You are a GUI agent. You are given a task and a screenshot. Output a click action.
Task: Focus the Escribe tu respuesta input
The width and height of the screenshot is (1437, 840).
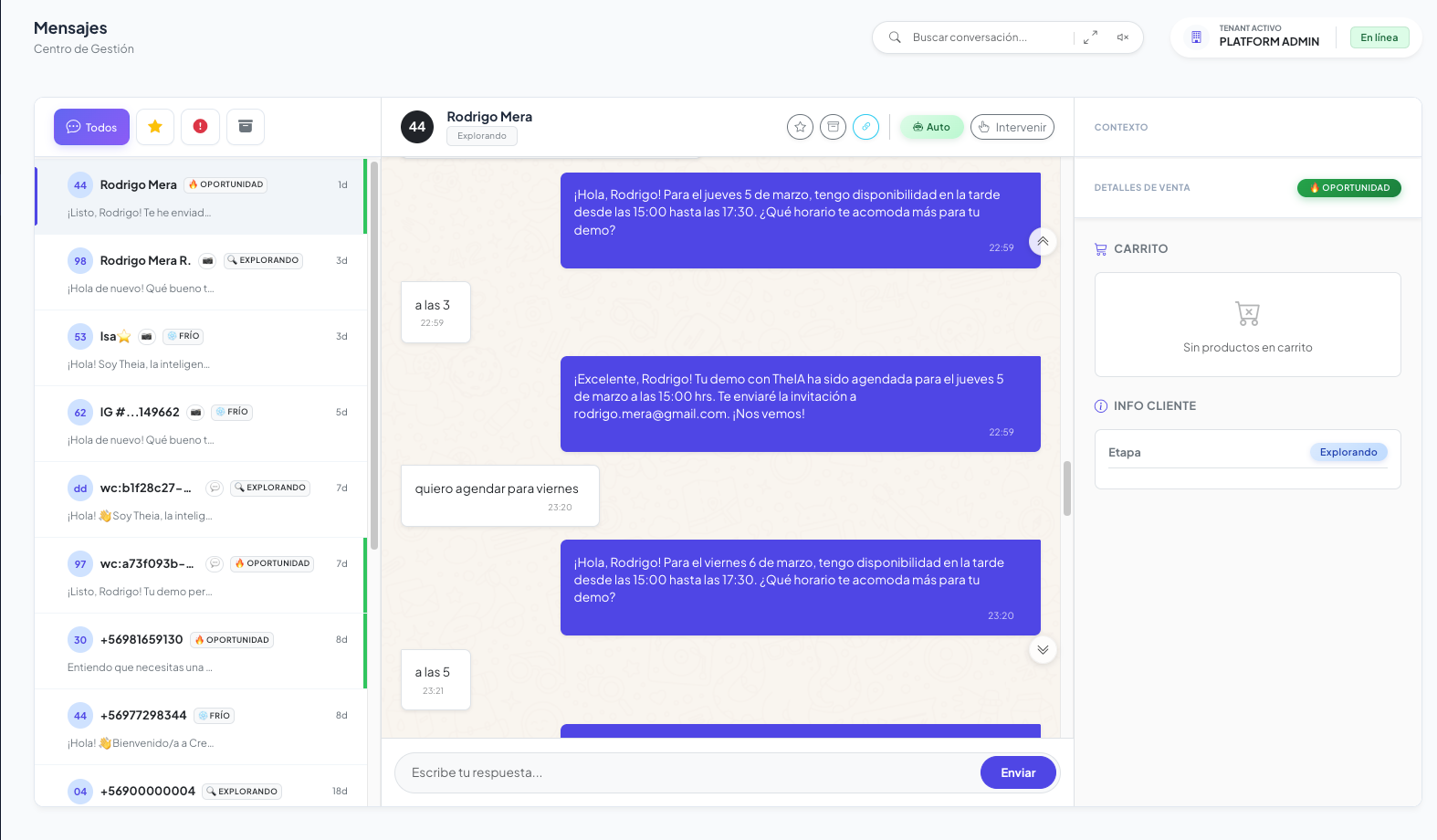tap(689, 772)
